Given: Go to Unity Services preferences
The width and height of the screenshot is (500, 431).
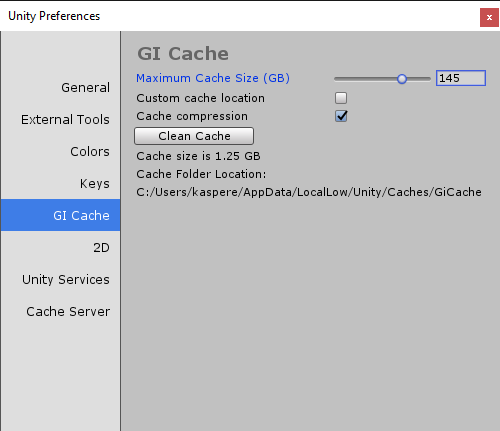Looking at the screenshot, I should 60,279.
